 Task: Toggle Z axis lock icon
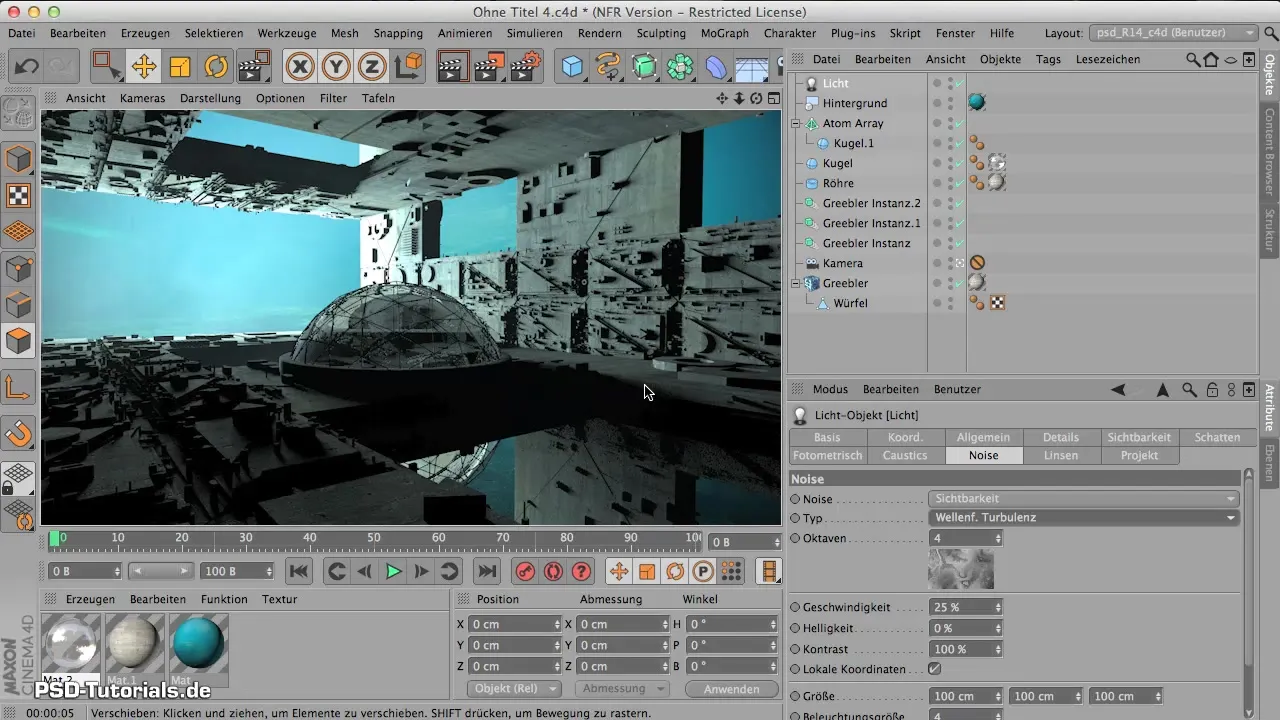click(373, 67)
